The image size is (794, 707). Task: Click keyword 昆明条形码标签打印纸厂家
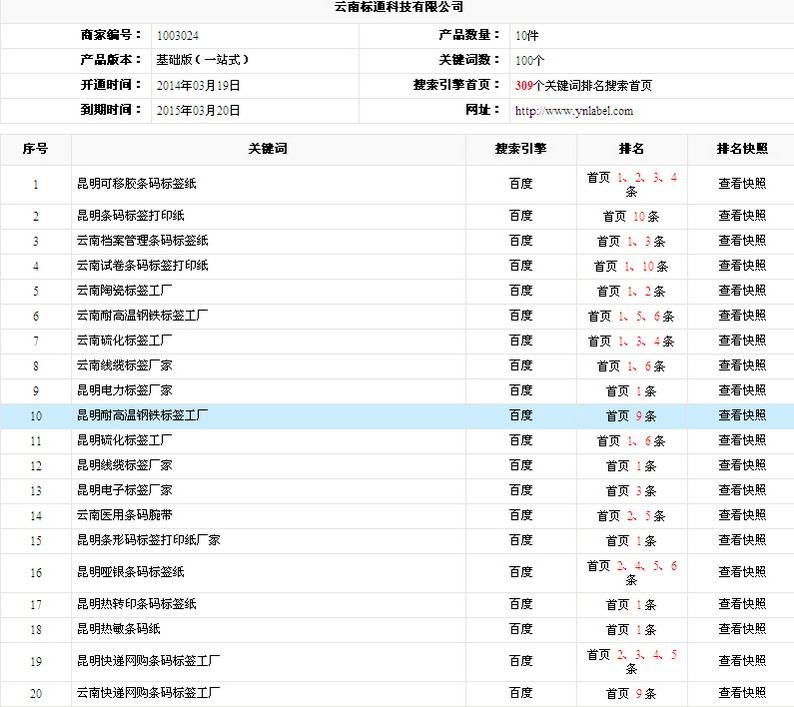pos(148,540)
